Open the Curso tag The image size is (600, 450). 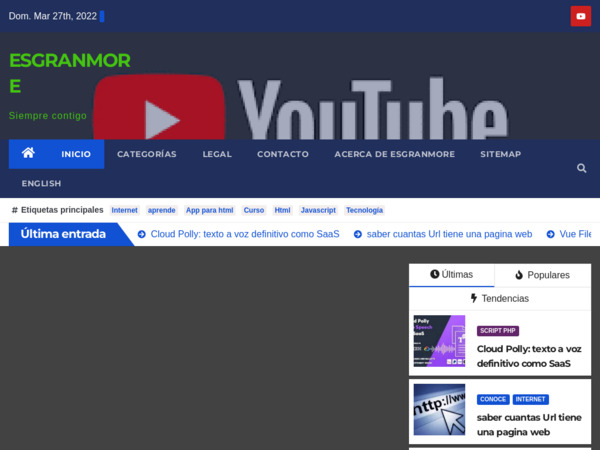254,210
